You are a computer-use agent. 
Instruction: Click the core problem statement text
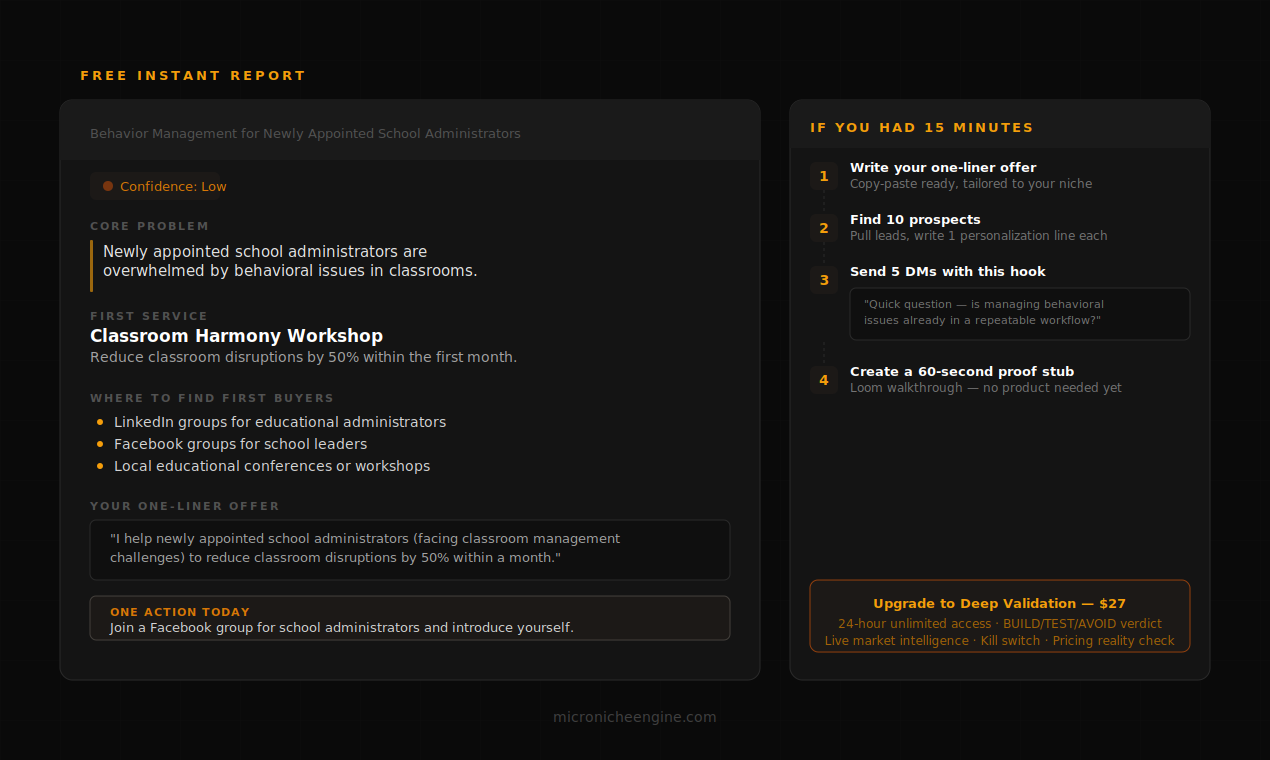[290, 261]
